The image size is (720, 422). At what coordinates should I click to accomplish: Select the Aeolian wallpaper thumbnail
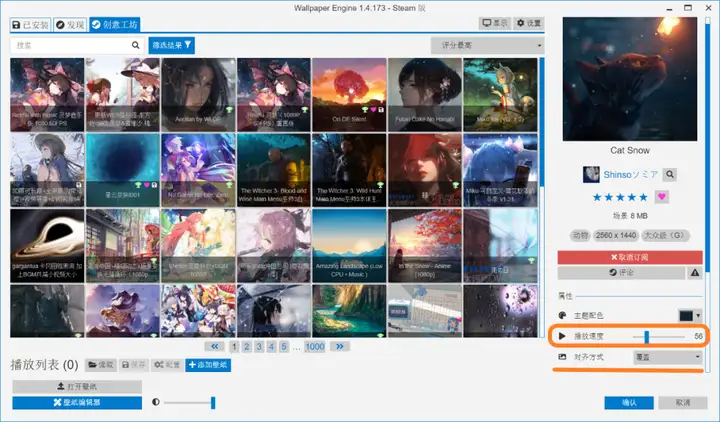pyautogui.click(x=198, y=95)
